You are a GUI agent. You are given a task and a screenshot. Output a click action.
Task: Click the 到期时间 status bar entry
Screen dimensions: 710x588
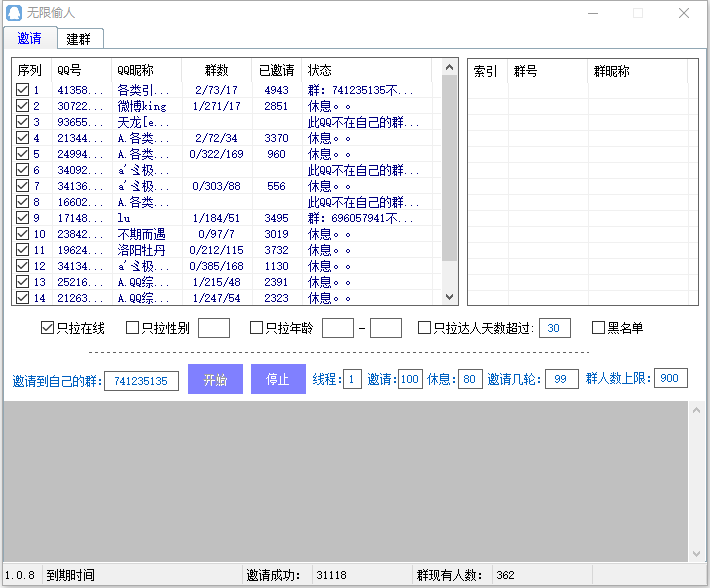pyautogui.click(x=71, y=575)
